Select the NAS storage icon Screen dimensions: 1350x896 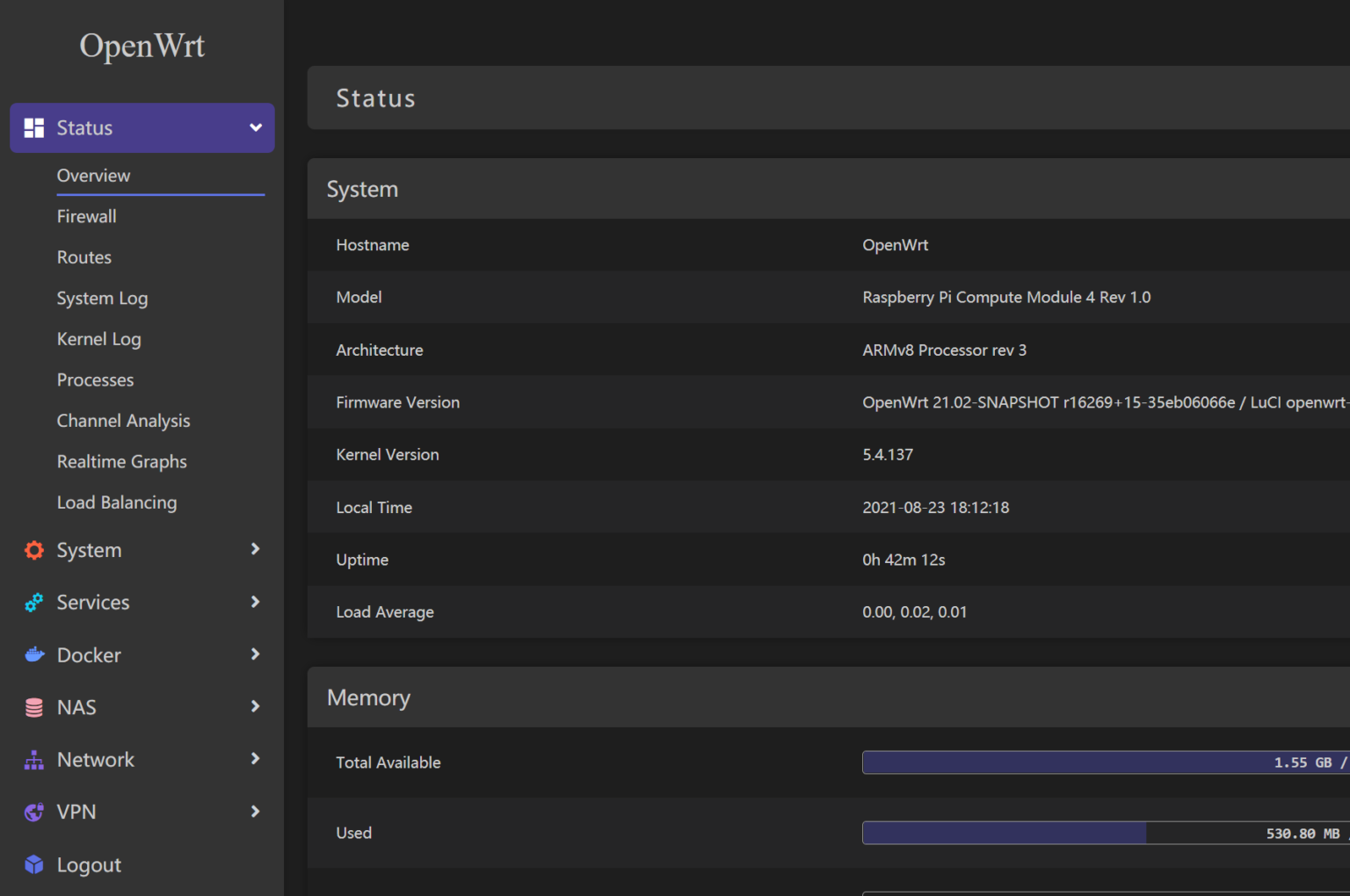(x=33, y=707)
